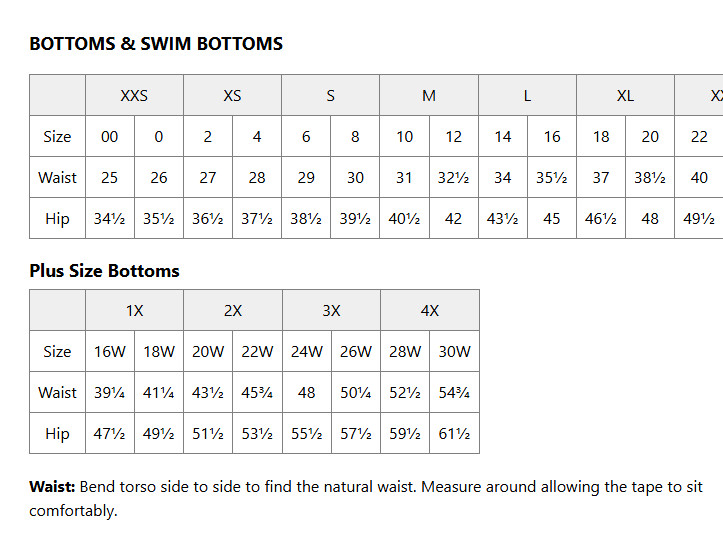The image size is (723, 534).
Task: Select the XXS column header
Action: (x=134, y=96)
